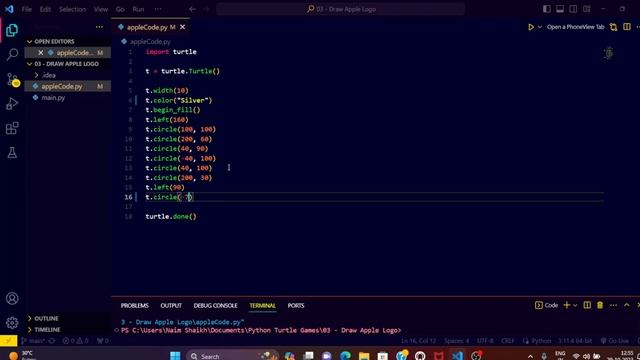Switch to the Problems panel tab
640x360 pixels.
pyautogui.click(x=134, y=305)
